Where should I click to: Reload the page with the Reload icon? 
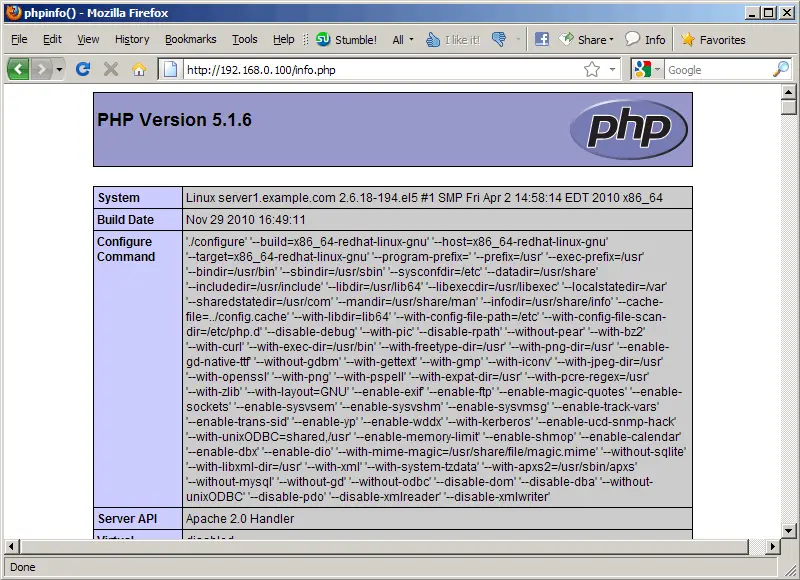[83, 69]
